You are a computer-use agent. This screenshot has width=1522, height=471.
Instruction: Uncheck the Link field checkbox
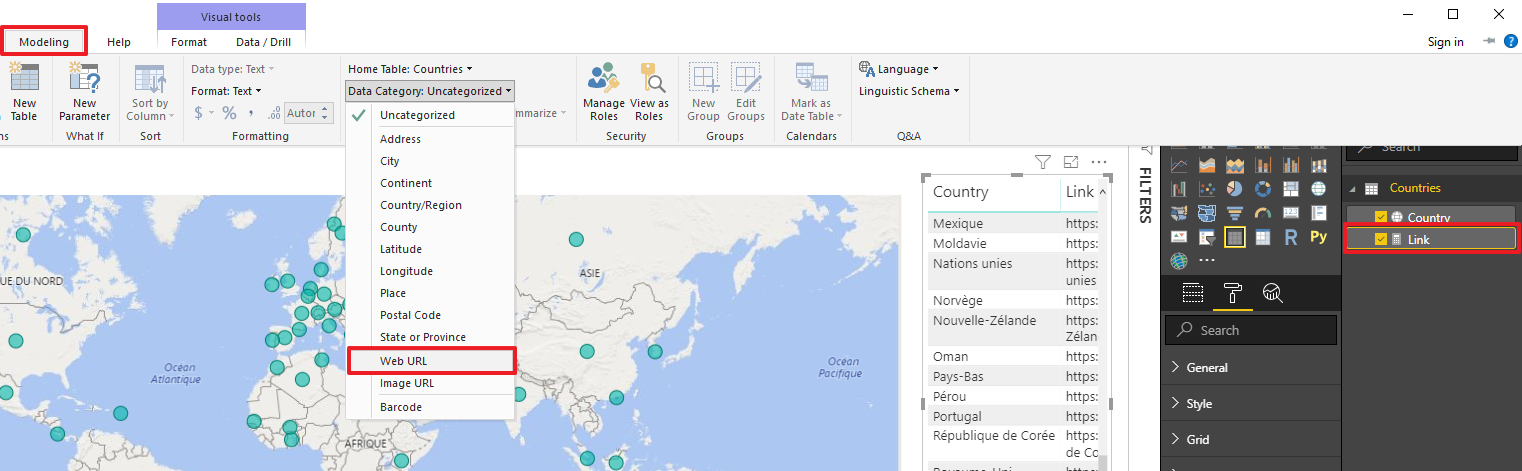pos(1381,239)
